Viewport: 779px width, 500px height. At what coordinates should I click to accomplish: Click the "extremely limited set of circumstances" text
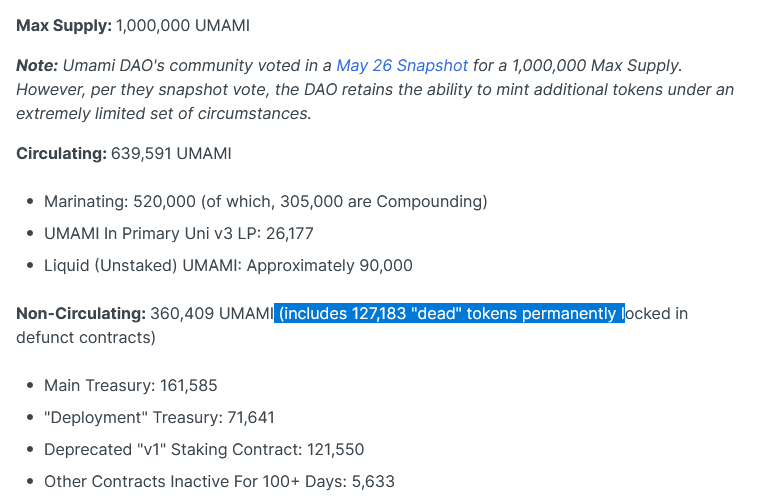(163, 114)
